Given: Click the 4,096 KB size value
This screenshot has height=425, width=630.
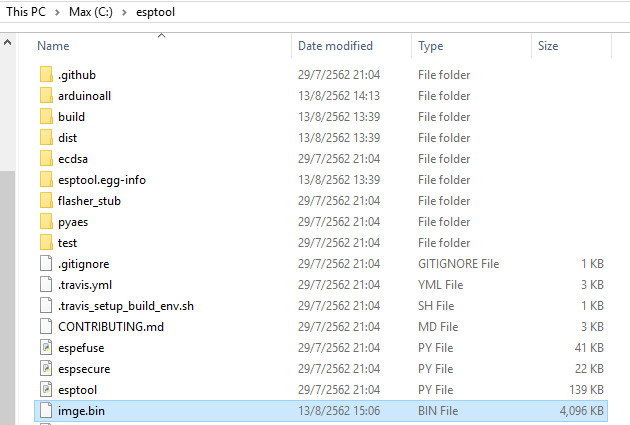Looking at the screenshot, I should pos(581,411).
